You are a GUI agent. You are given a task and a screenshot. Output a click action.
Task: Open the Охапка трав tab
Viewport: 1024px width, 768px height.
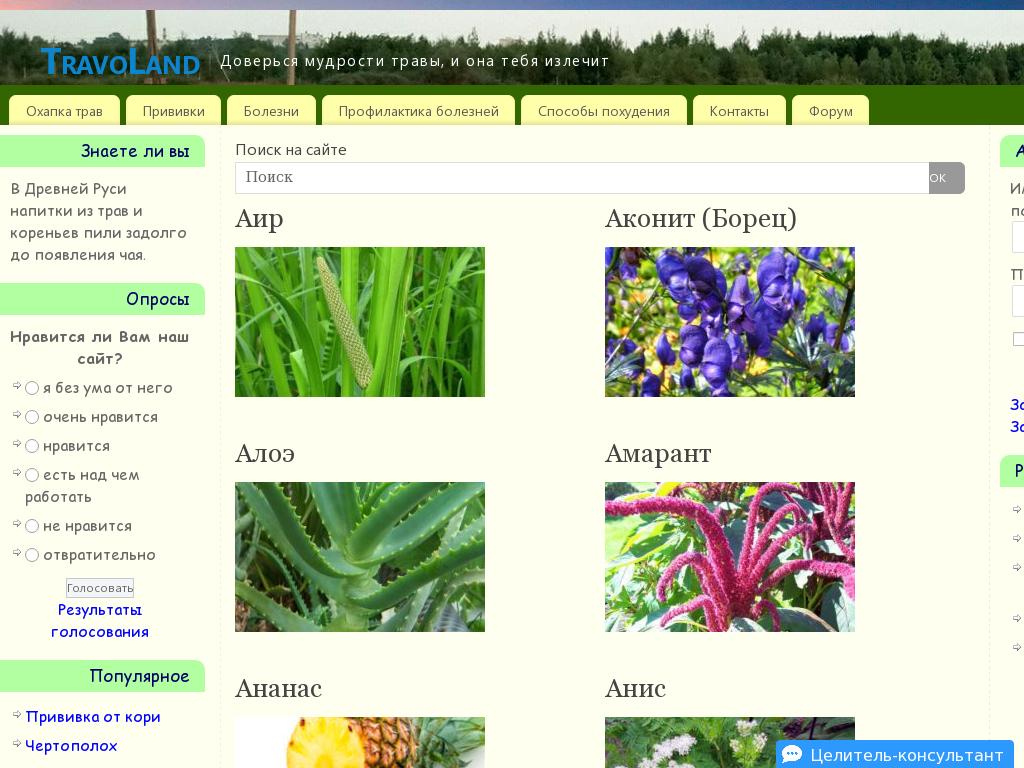pos(65,111)
